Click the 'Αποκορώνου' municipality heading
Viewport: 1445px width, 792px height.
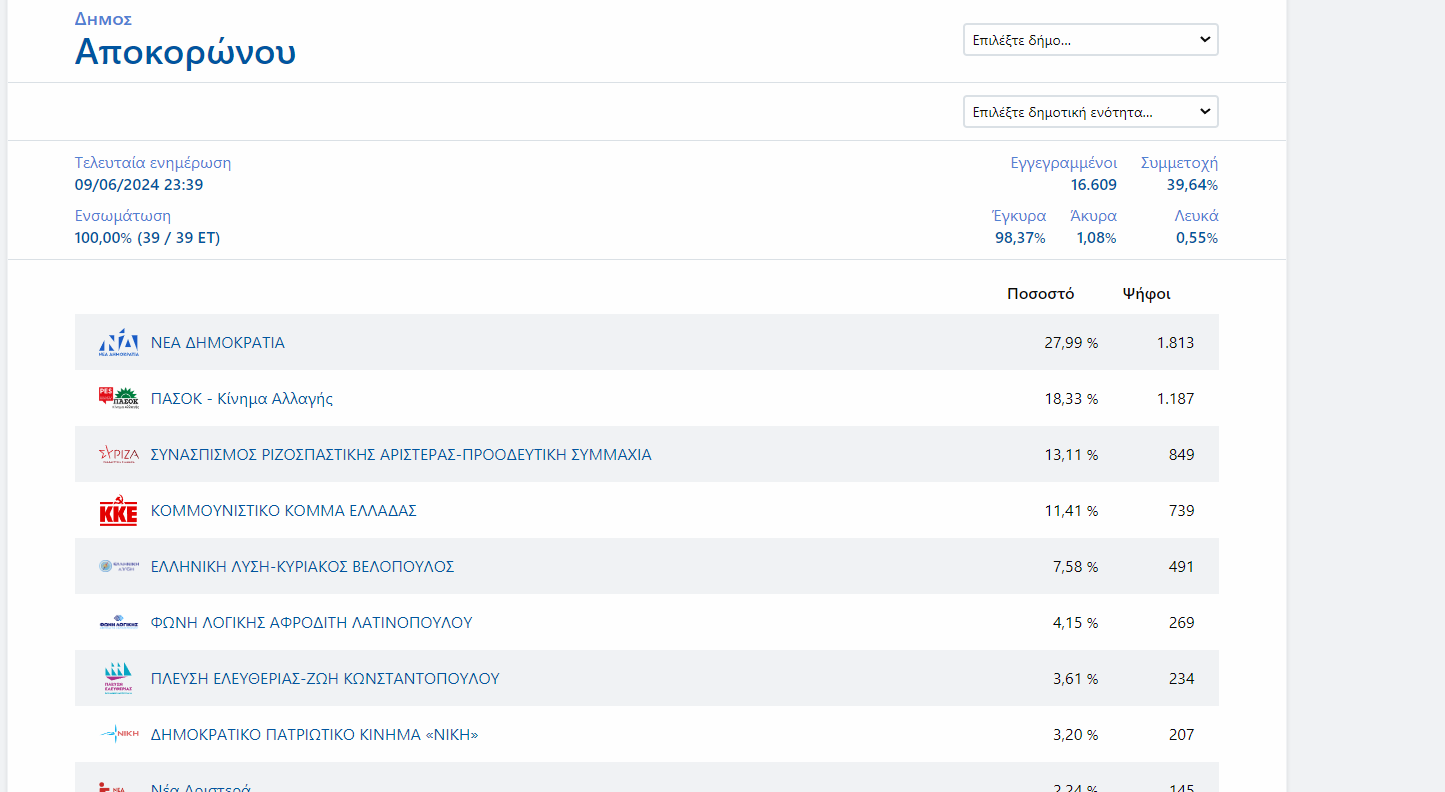[185, 51]
